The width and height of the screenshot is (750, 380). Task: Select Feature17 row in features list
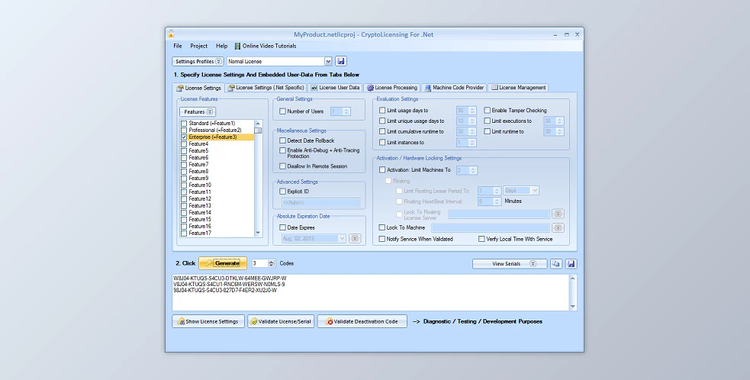point(218,233)
